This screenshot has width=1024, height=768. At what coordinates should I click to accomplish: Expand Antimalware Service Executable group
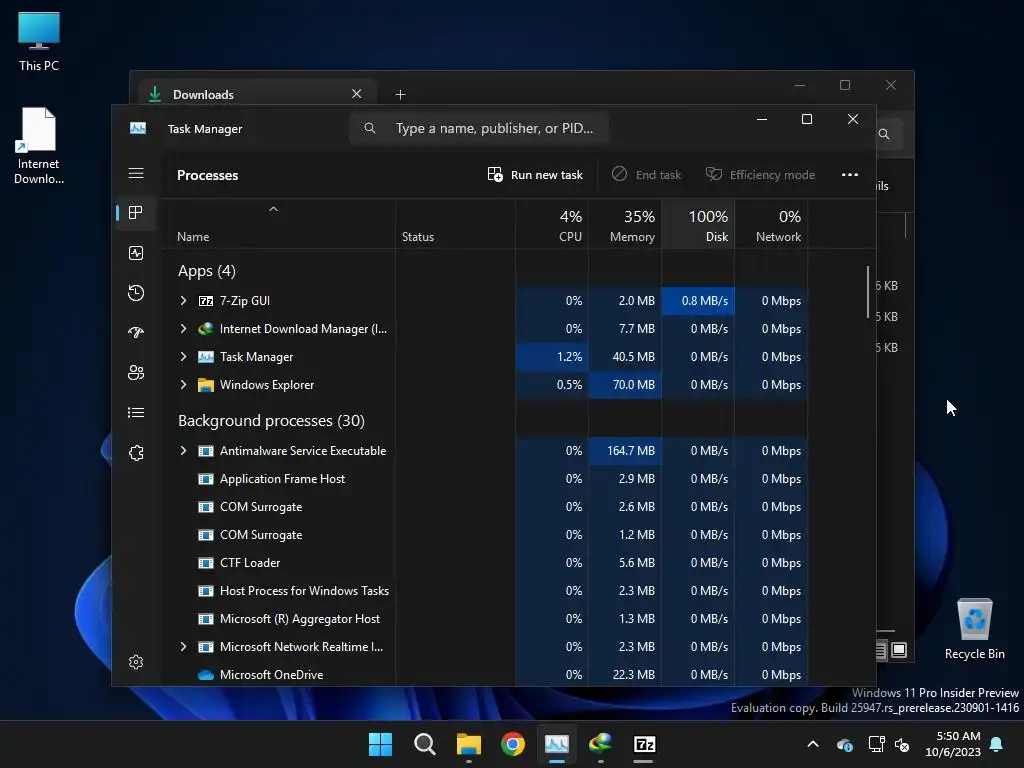click(x=184, y=451)
